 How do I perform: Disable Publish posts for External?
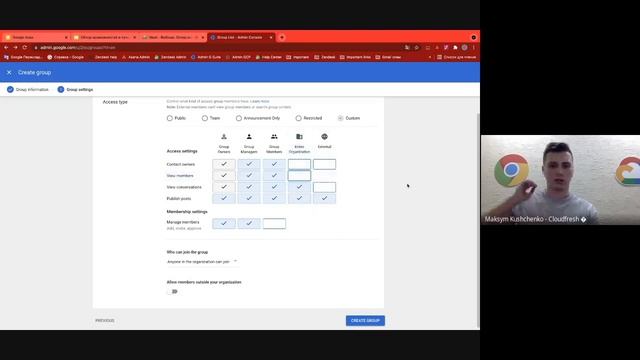point(324,198)
